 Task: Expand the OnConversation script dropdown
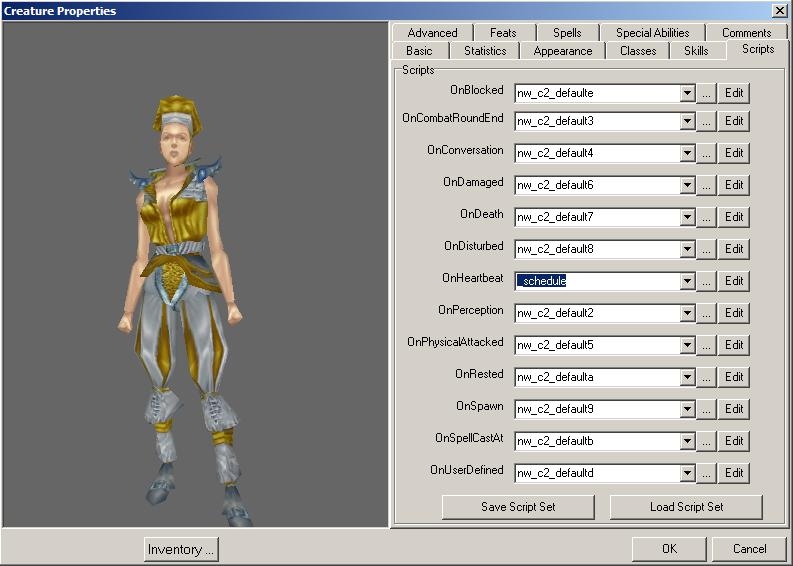[x=687, y=153]
